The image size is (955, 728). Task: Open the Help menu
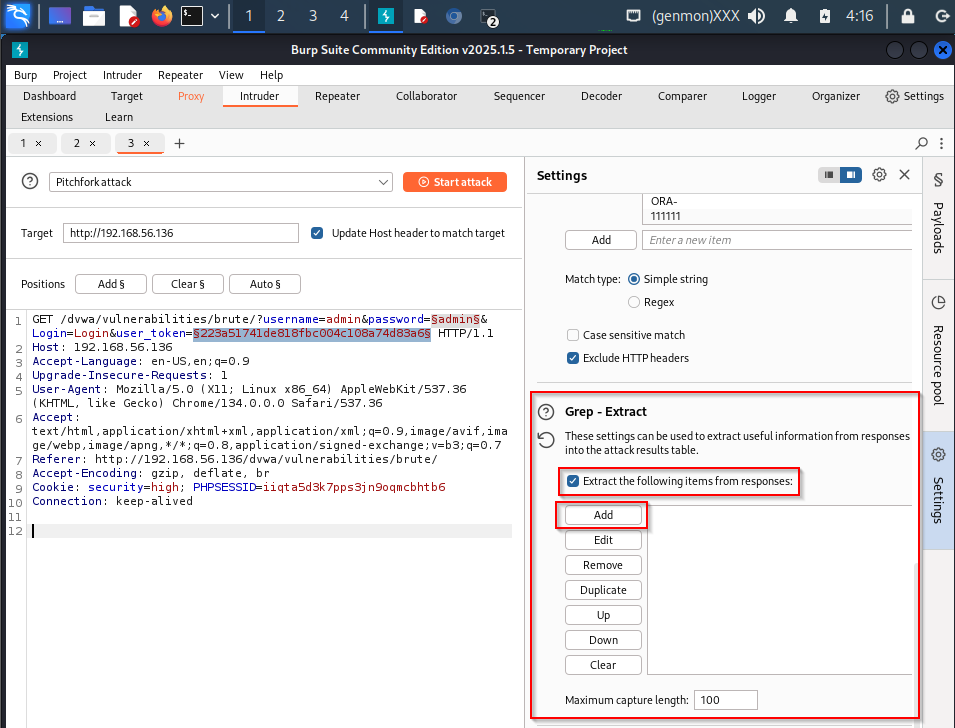tap(271, 75)
